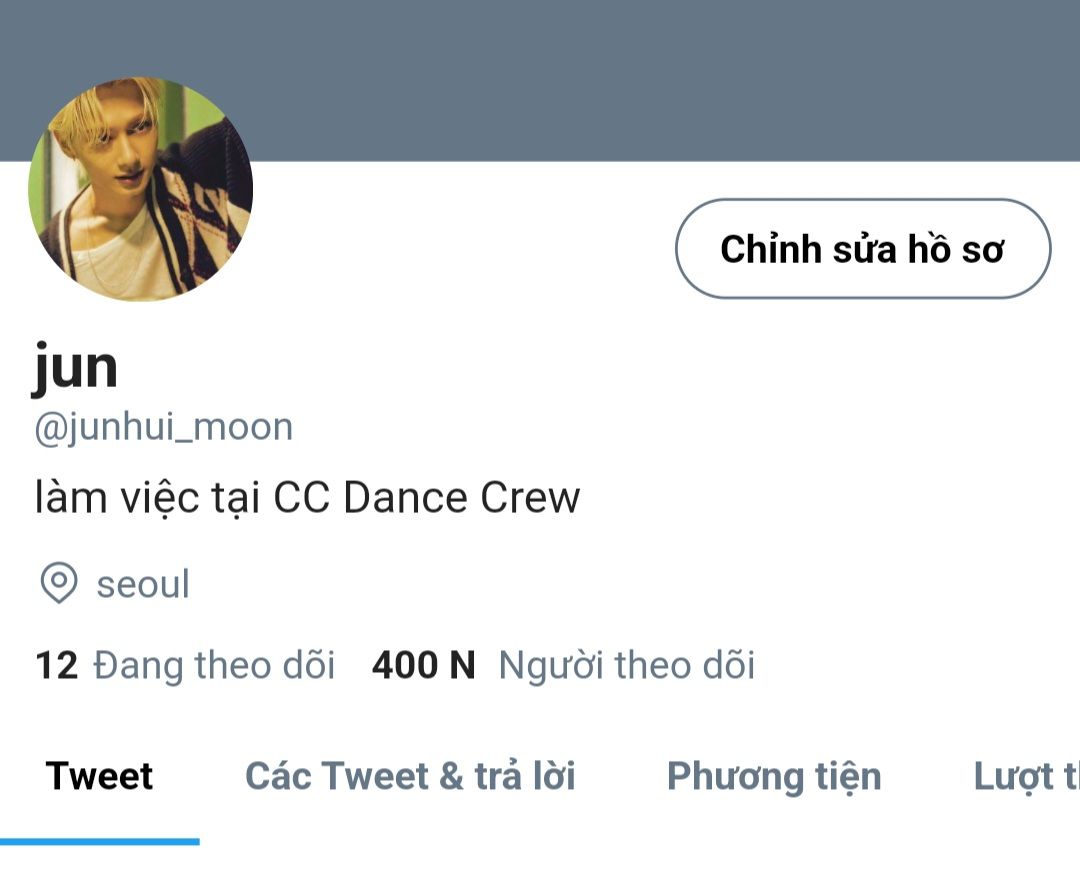Click the blue indicator under Tweet tab
The width and height of the screenshot is (1080, 892).
click(x=100, y=842)
